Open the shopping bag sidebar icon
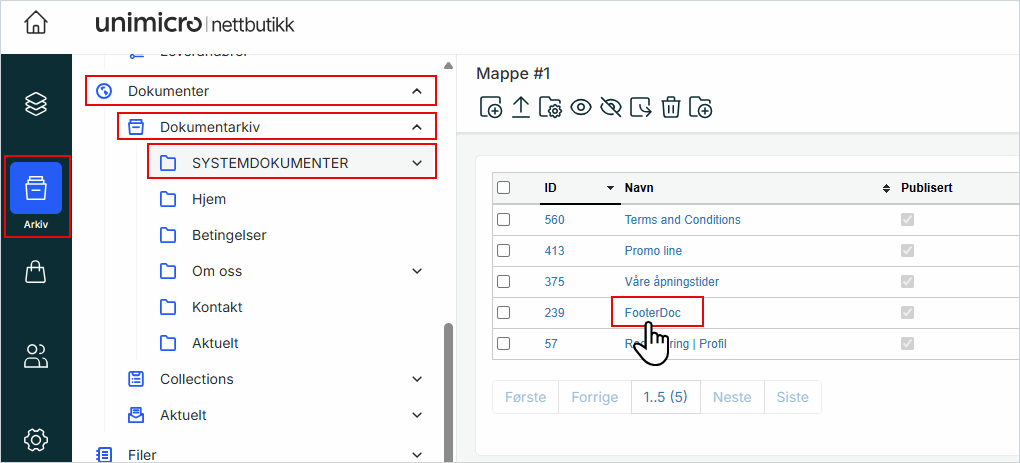1020x463 pixels. (36, 272)
